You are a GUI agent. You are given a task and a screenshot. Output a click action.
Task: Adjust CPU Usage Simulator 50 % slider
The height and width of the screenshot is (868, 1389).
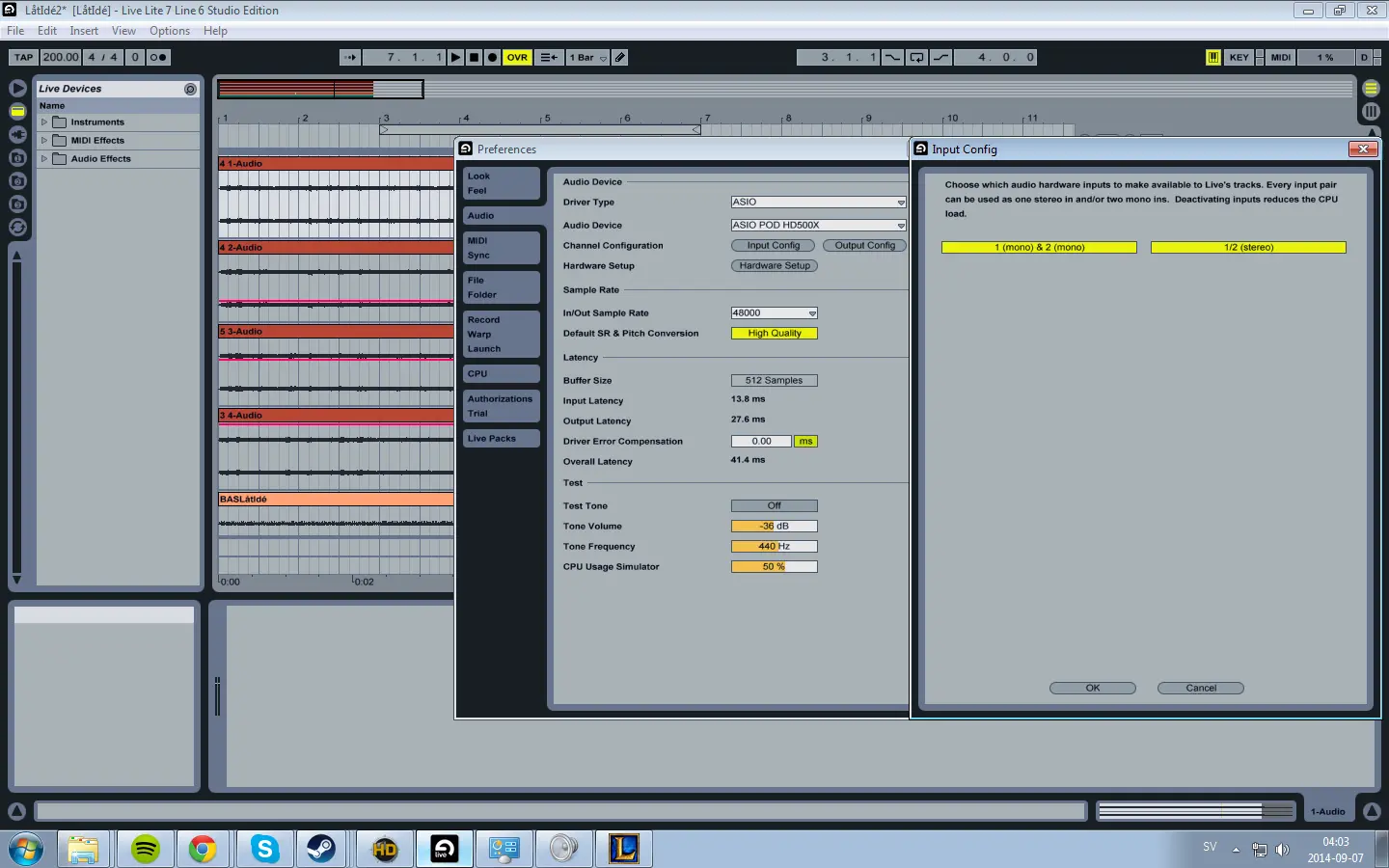point(774,566)
